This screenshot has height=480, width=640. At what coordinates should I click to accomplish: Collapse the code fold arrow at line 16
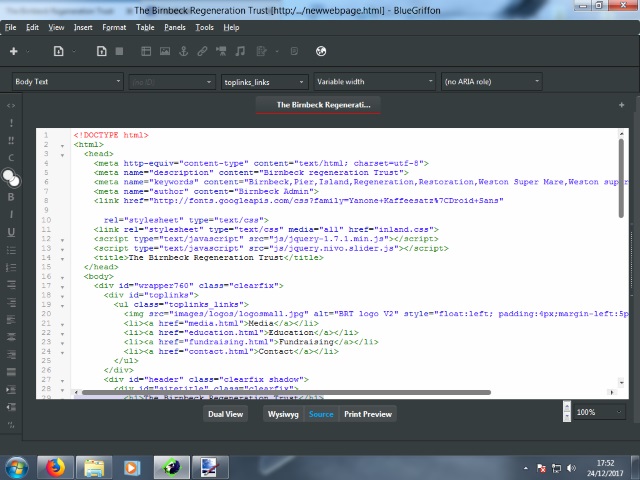62,278
